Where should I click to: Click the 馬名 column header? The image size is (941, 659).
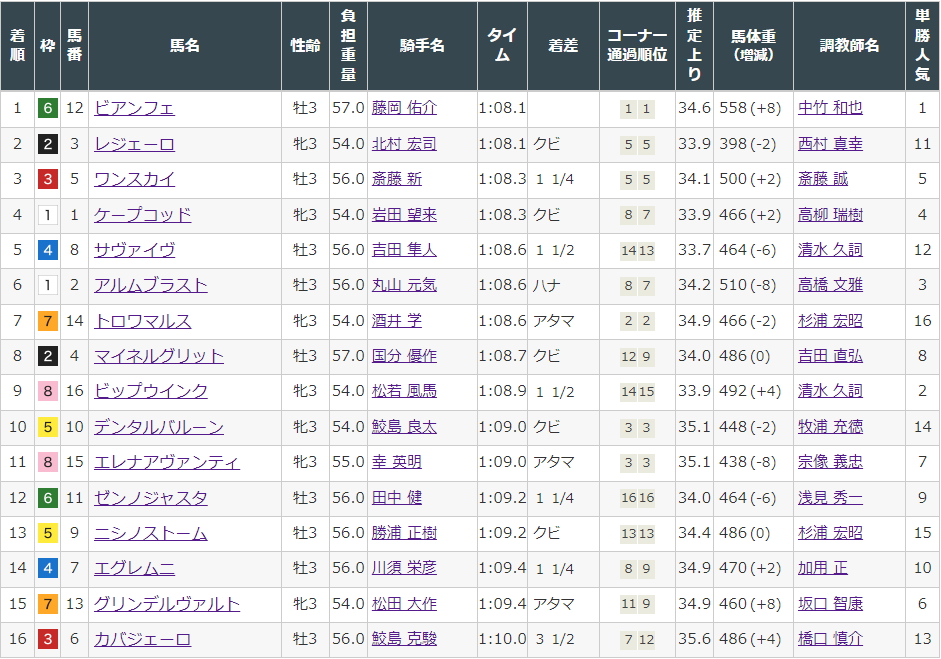(x=185, y=46)
